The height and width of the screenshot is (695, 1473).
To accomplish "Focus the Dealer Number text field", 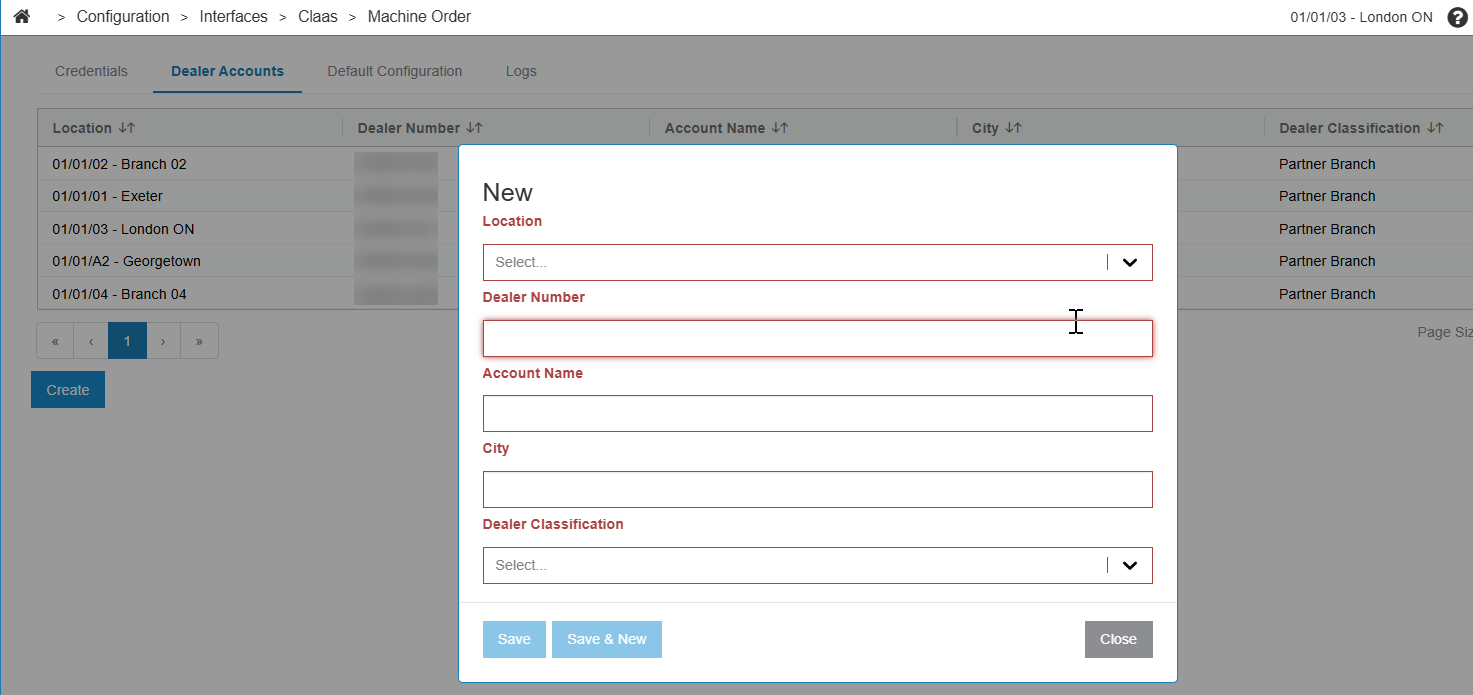I will click(x=817, y=339).
